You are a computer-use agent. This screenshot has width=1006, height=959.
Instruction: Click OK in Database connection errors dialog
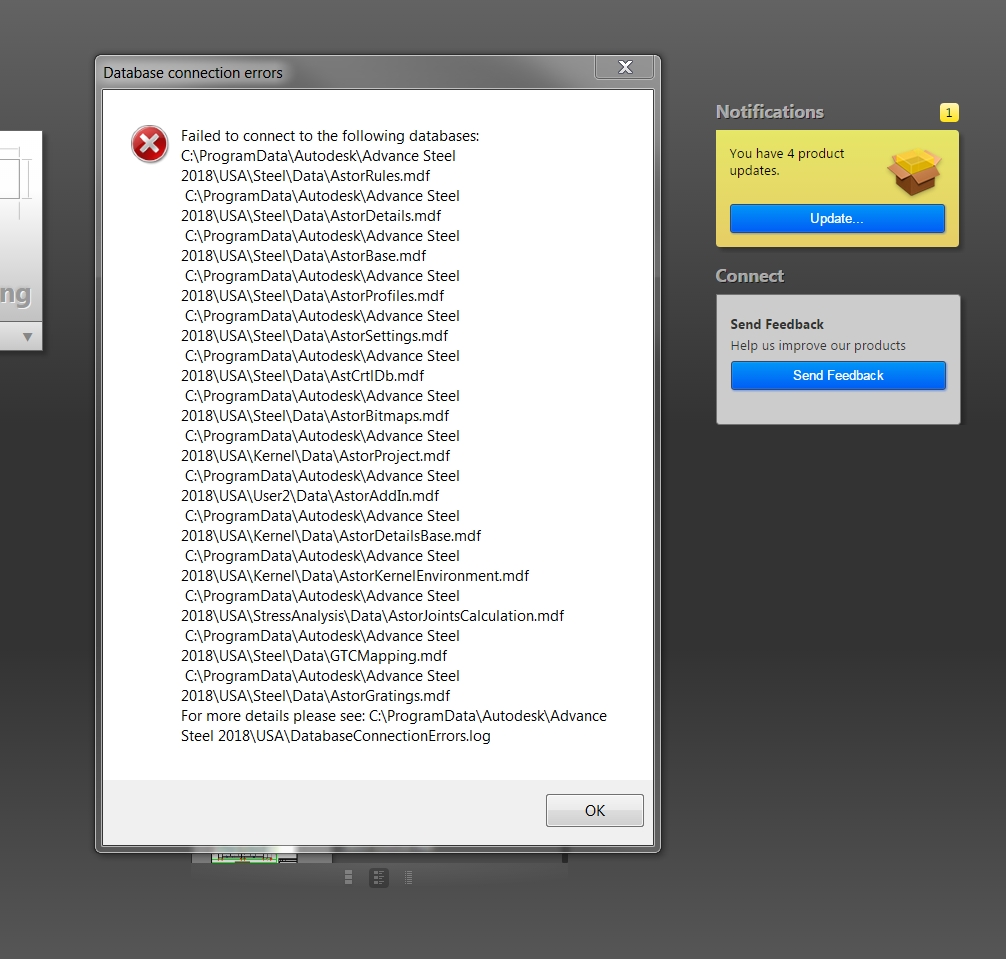point(594,810)
